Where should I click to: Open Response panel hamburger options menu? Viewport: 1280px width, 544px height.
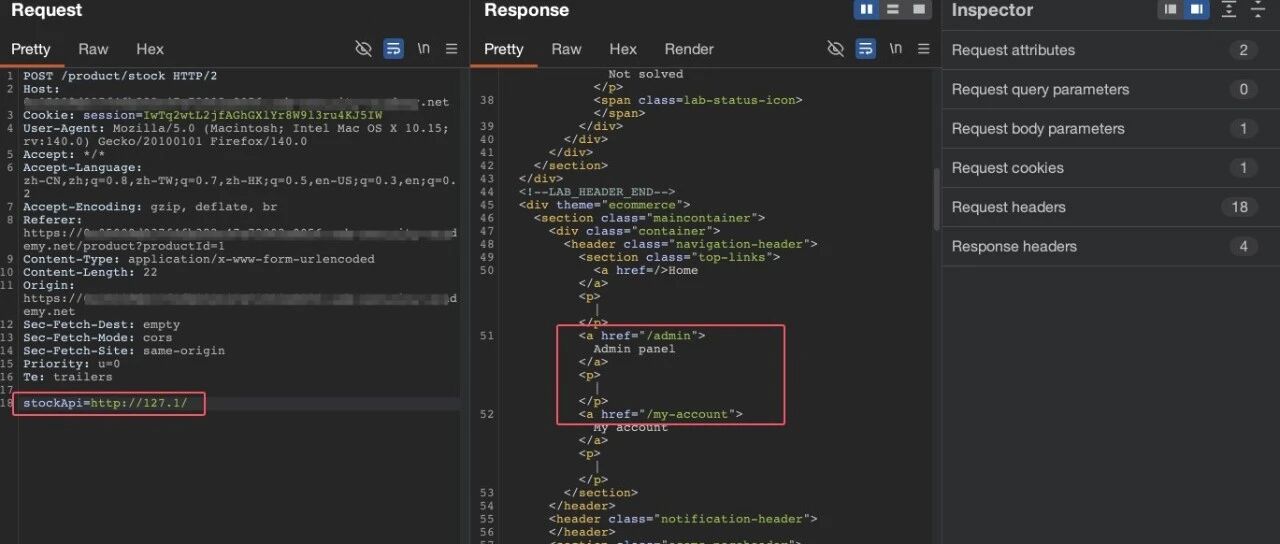pyautogui.click(x=923, y=49)
